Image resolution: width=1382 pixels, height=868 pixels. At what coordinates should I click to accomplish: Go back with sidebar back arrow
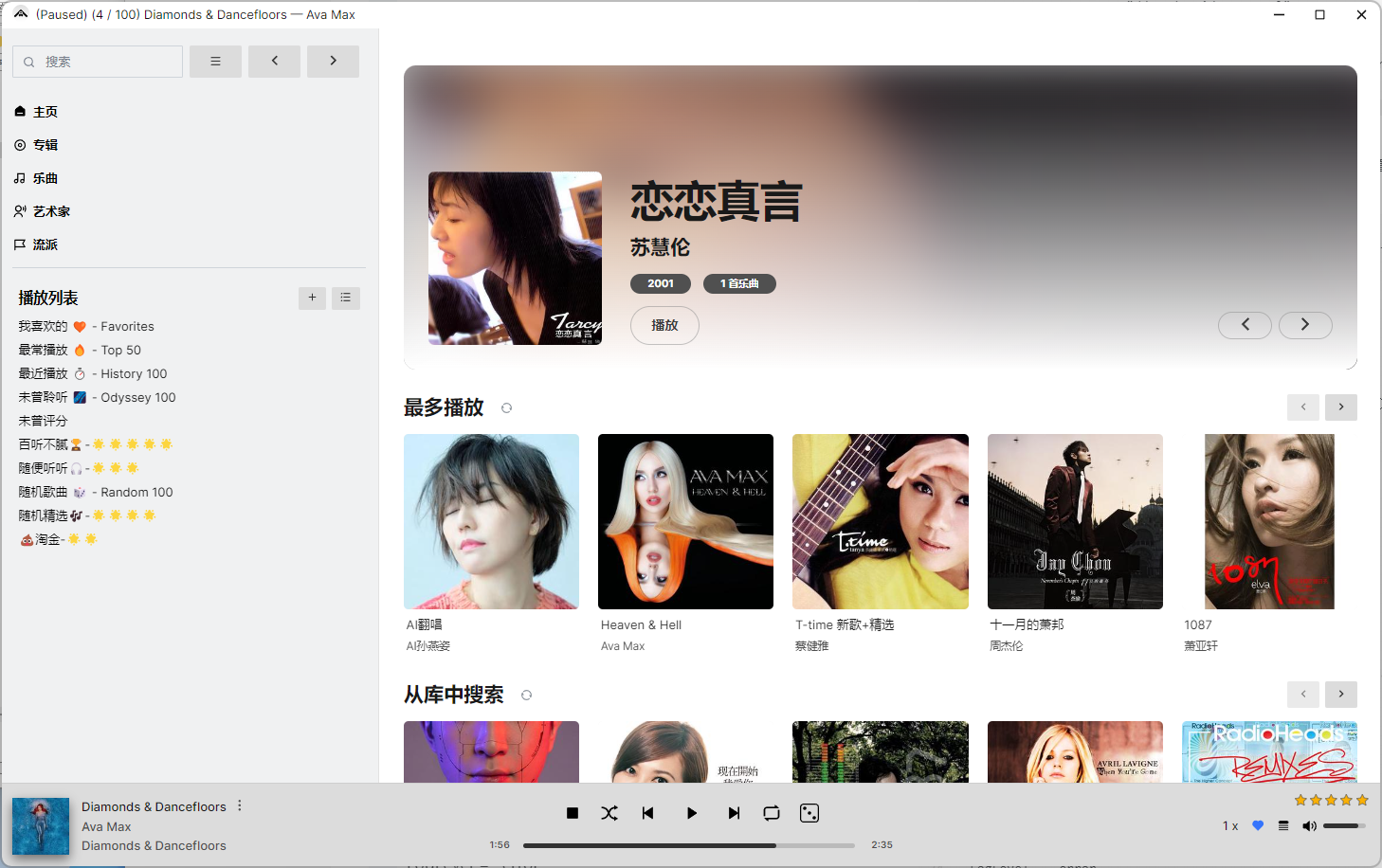tap(275, 62)
